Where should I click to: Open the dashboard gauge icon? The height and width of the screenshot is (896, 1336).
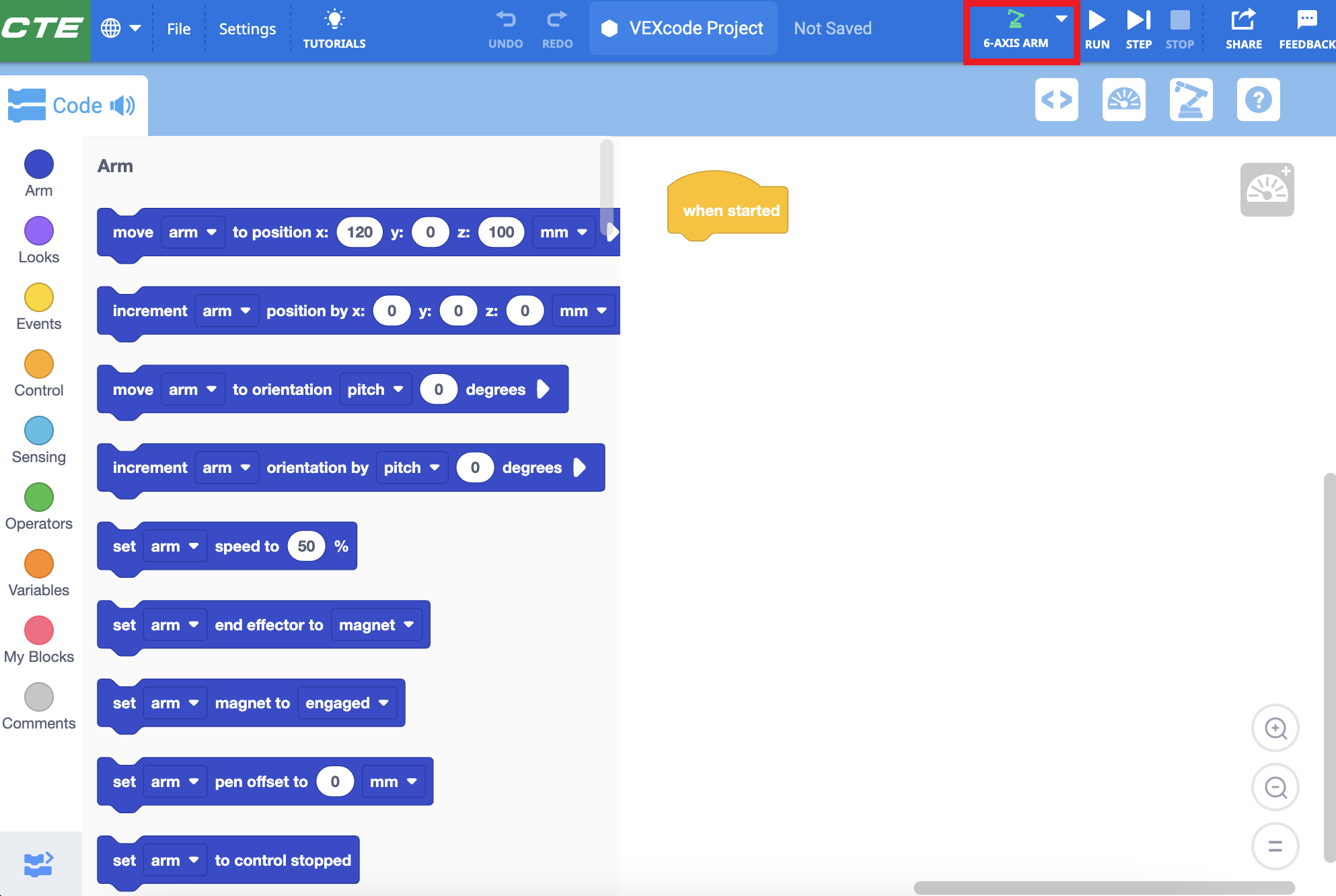click(1123, 99)
